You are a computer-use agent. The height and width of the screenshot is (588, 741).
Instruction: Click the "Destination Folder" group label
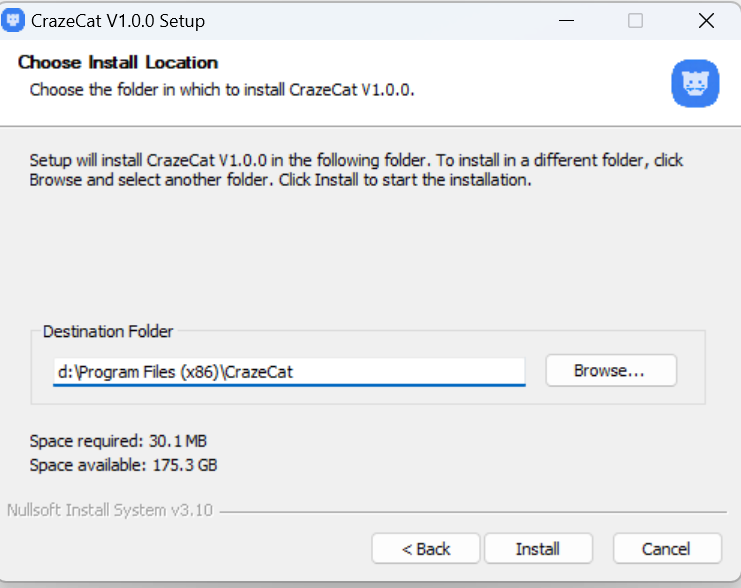(x=108, y=331)
